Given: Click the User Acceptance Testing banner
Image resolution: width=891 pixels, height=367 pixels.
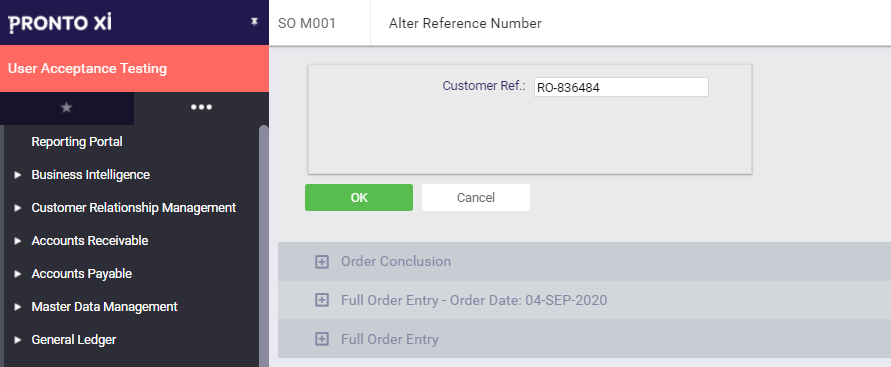Looking at the screenshot, I should click(x=134, y=69).
